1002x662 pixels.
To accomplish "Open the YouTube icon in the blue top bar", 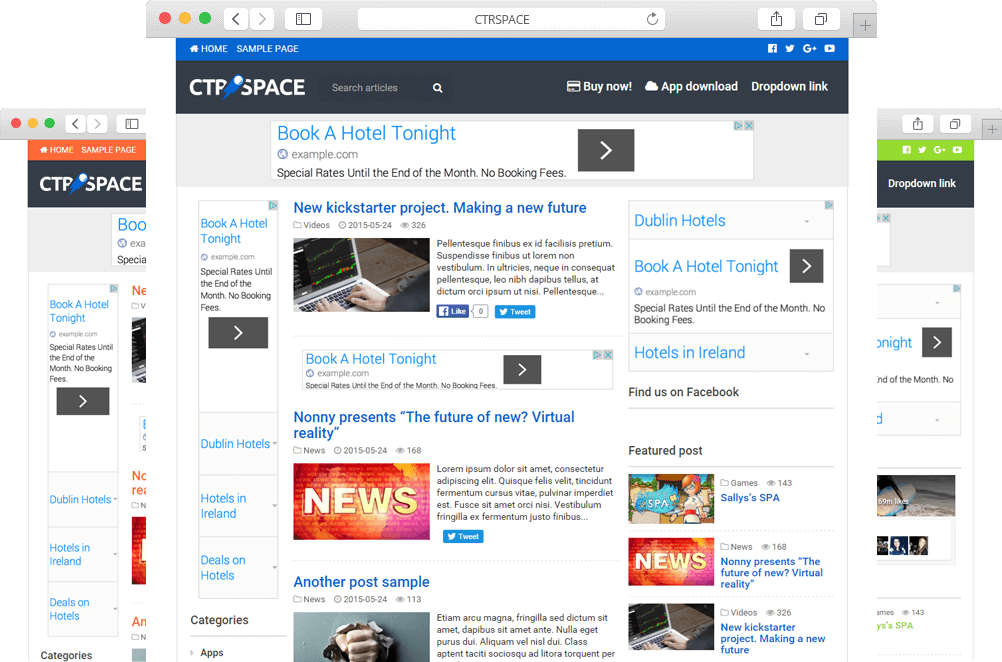I will [829, 49].
